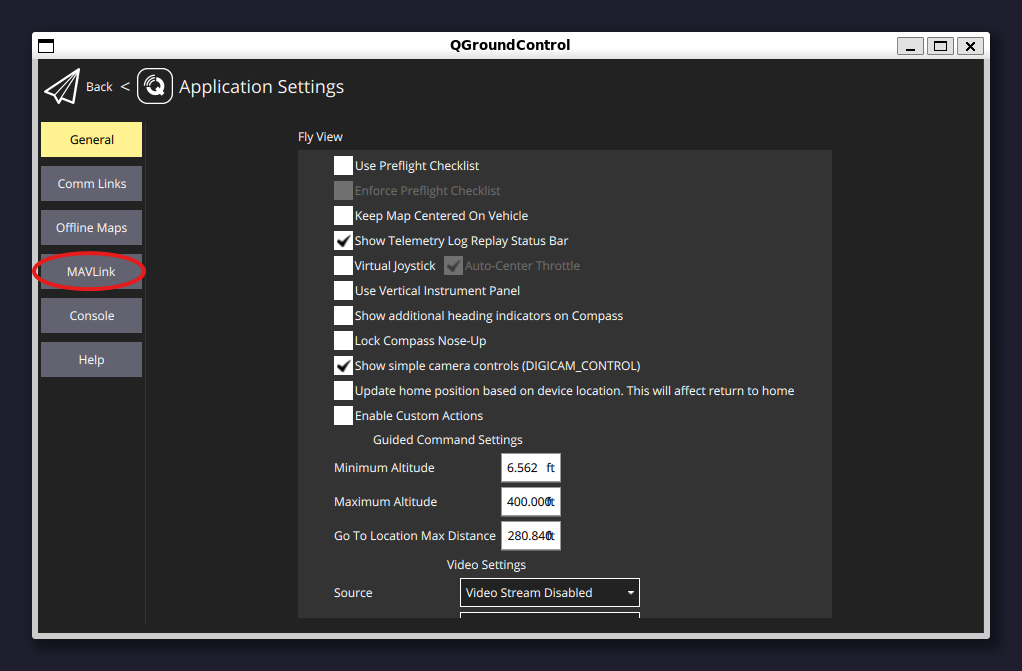
Task: Edit the Maximum Altitude field
Action: pyautogui.click(x=531, y=501)
